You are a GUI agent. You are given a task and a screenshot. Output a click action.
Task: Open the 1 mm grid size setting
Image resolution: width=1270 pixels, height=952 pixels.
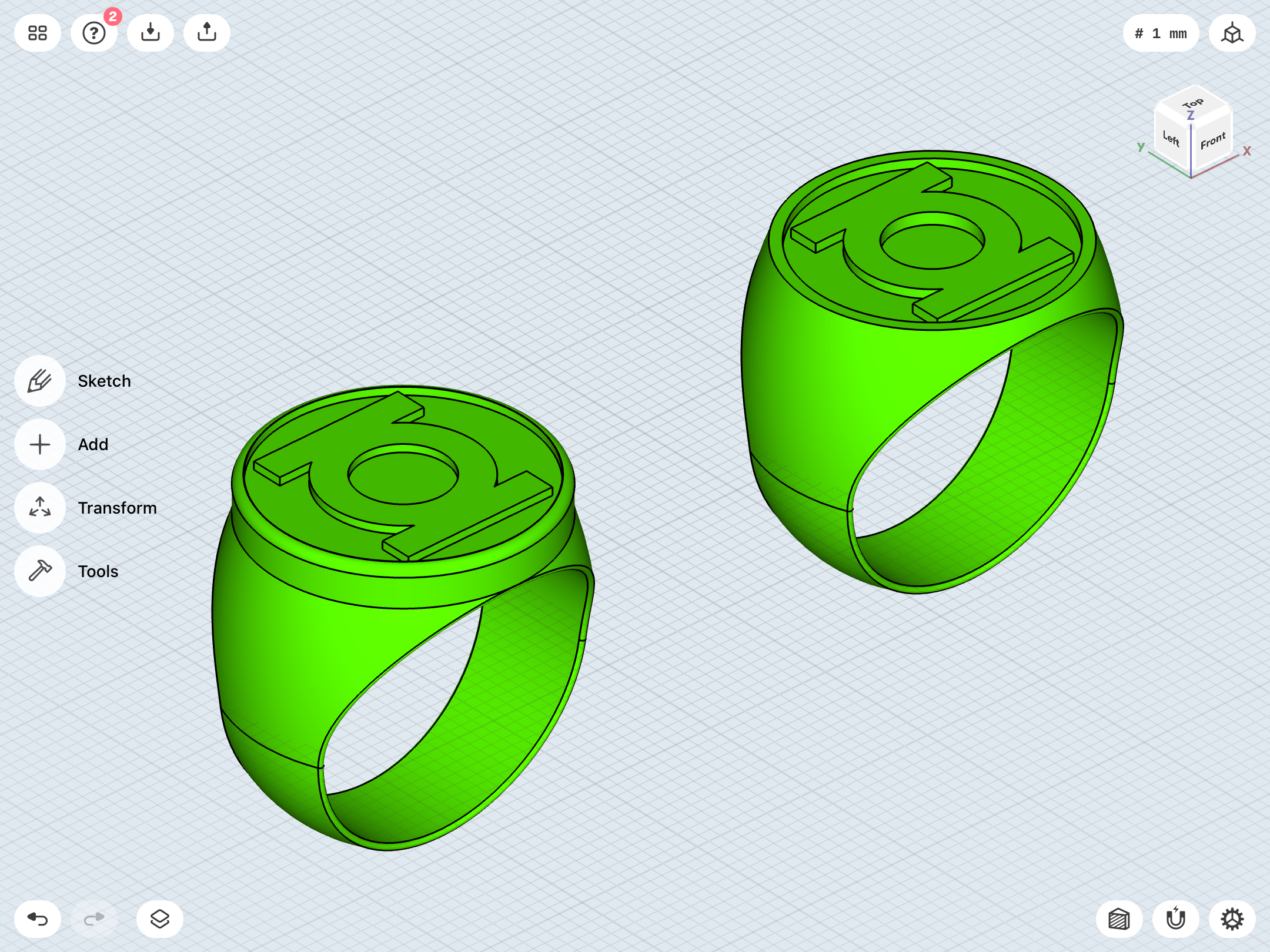[1161, 33]
